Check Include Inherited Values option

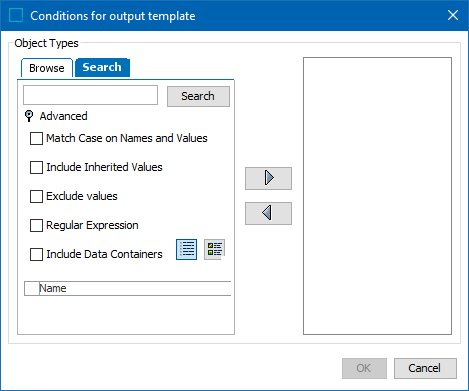36,167
